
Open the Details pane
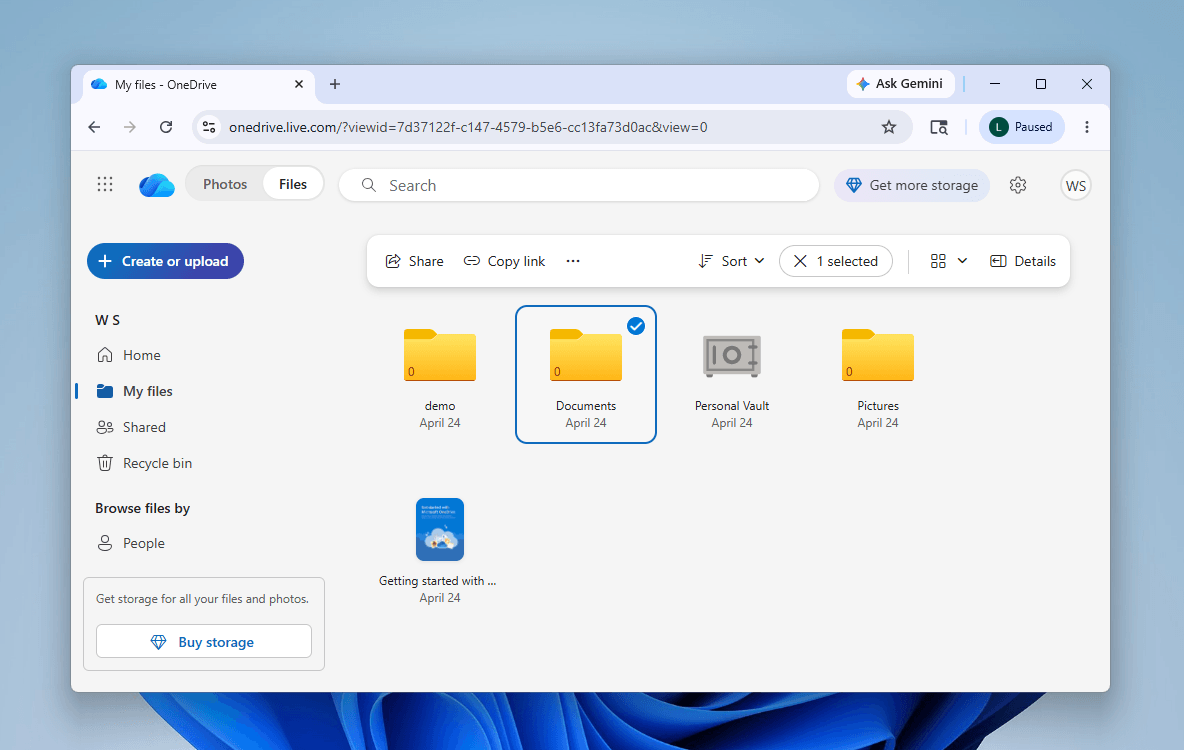pyautogui.click(x=1022, y=261)
